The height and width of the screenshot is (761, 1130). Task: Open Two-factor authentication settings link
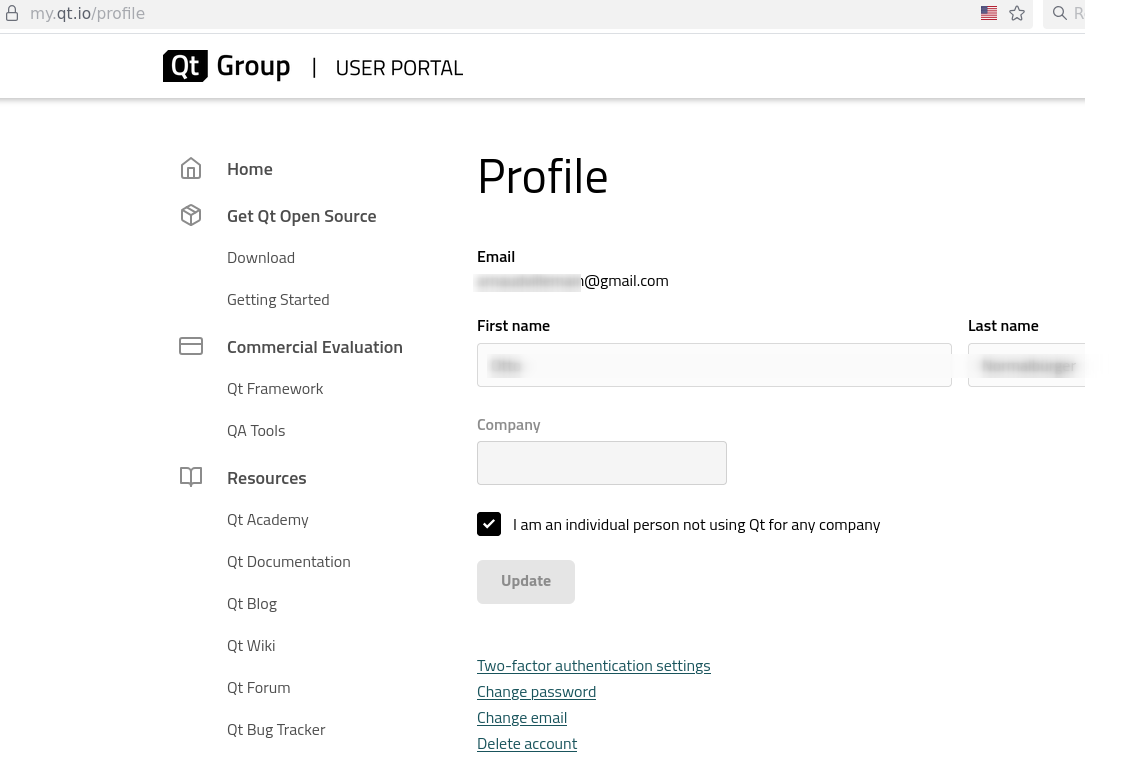[593, 666]
